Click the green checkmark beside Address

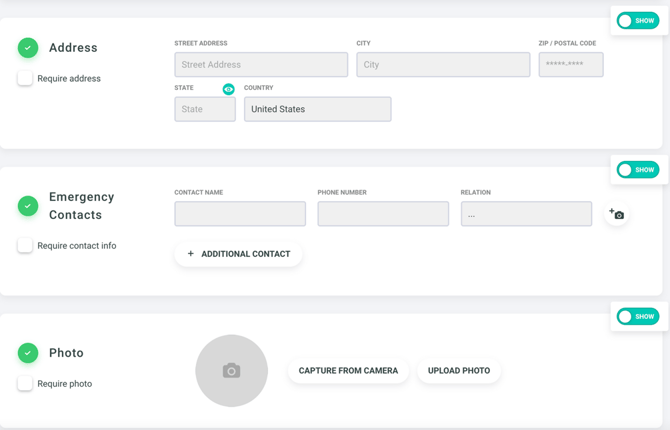pos(28,47)
